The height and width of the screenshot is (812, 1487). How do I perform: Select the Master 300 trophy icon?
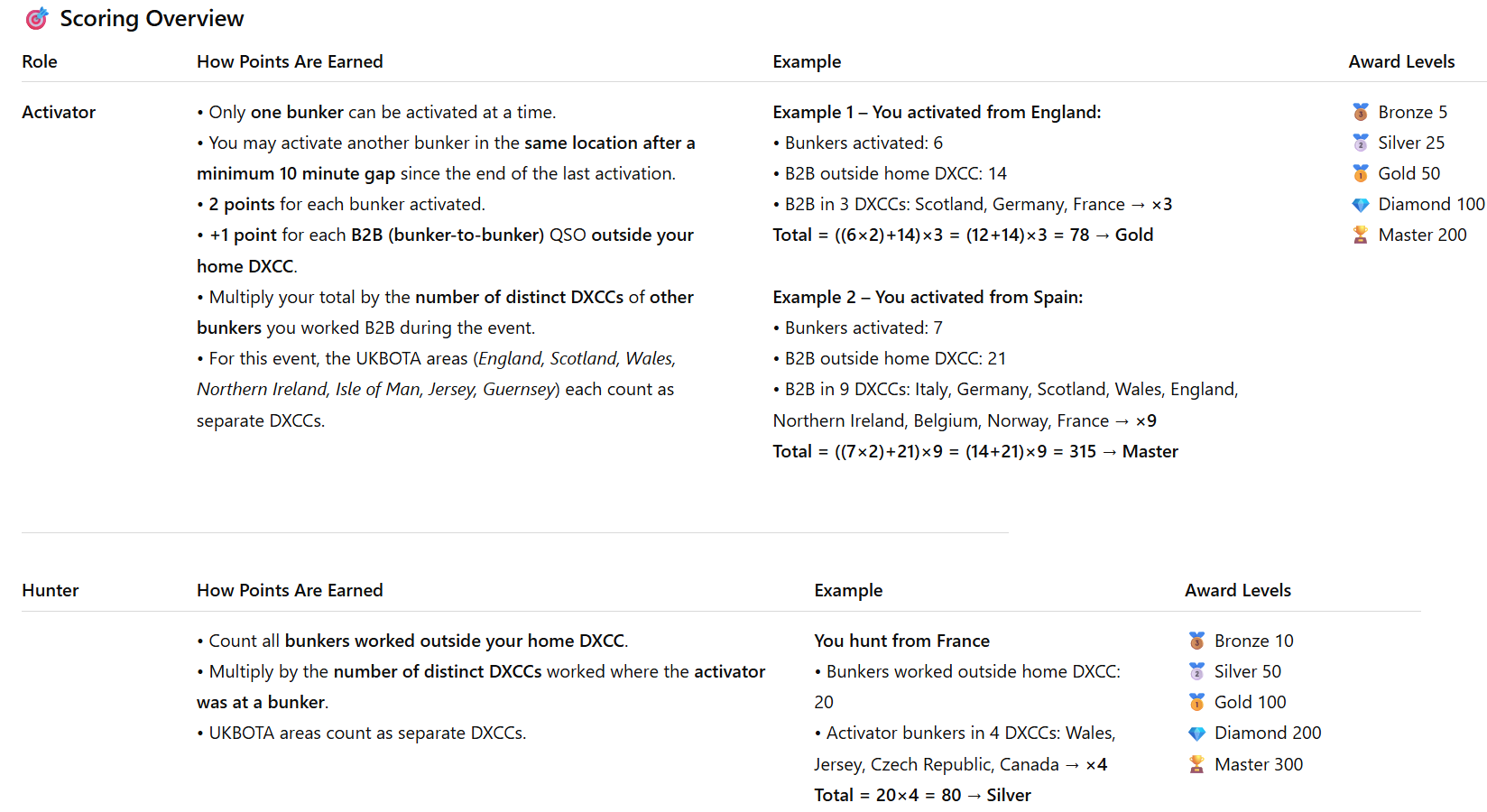(1196, 764)
